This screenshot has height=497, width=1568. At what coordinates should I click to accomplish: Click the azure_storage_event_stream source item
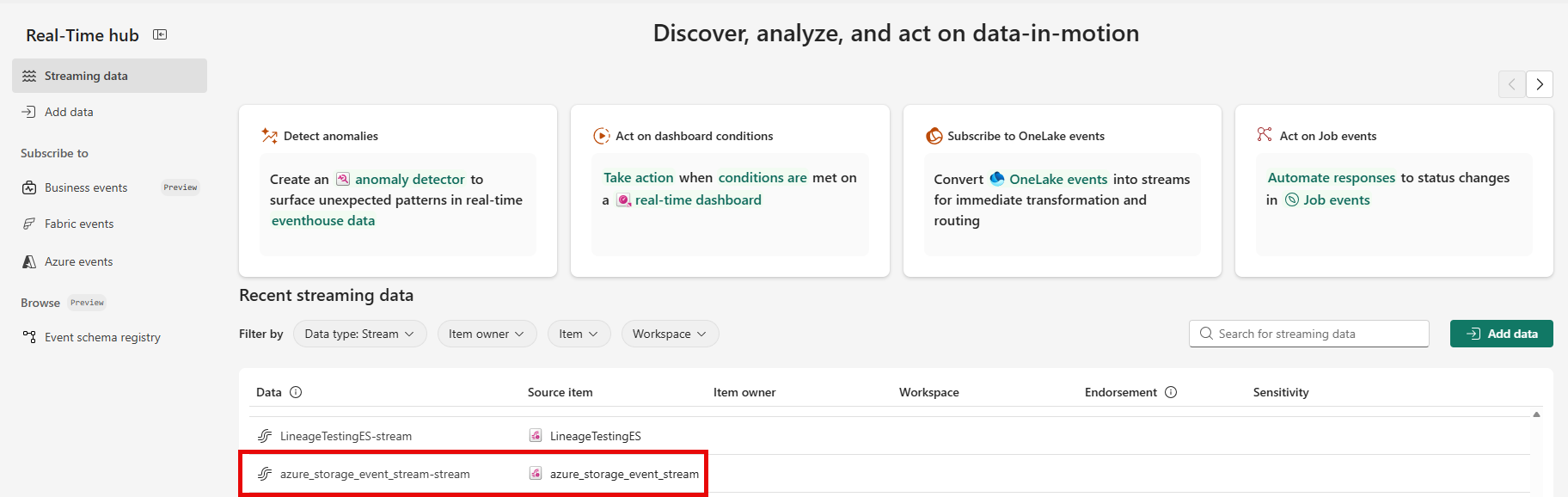(x=624, y=474)
